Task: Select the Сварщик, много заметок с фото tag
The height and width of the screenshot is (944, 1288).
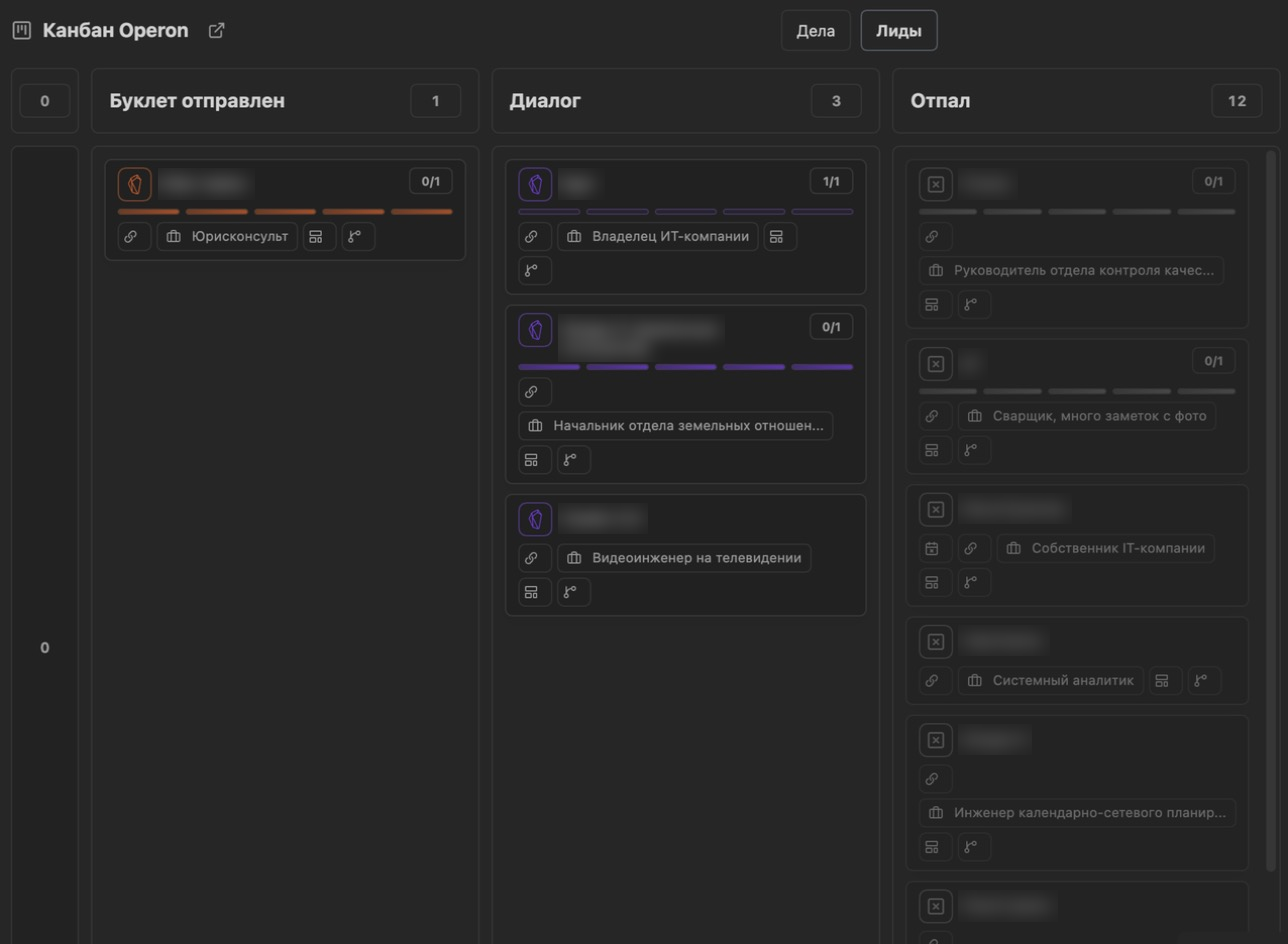Action: [x=1087, y=416]
